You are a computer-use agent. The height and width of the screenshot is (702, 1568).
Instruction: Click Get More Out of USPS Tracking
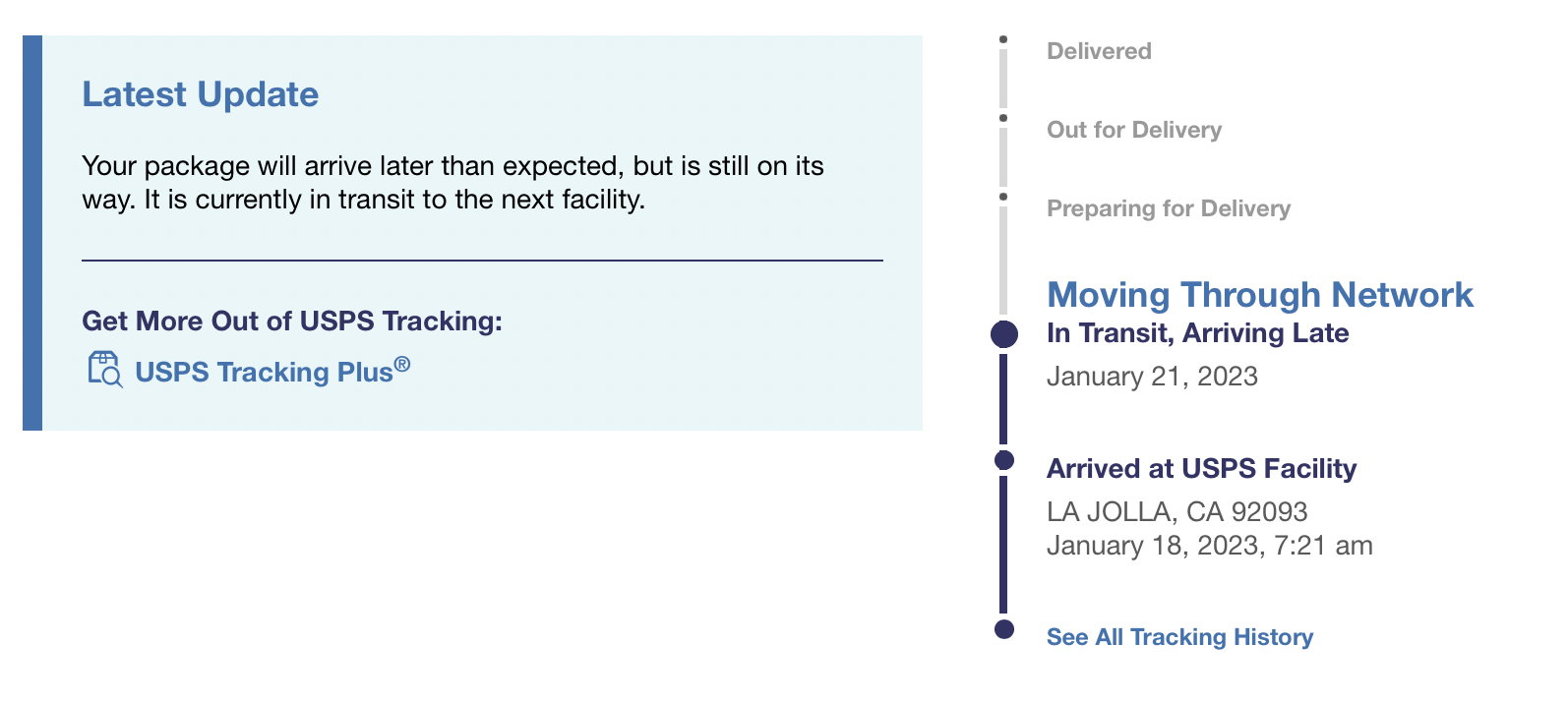292,322
